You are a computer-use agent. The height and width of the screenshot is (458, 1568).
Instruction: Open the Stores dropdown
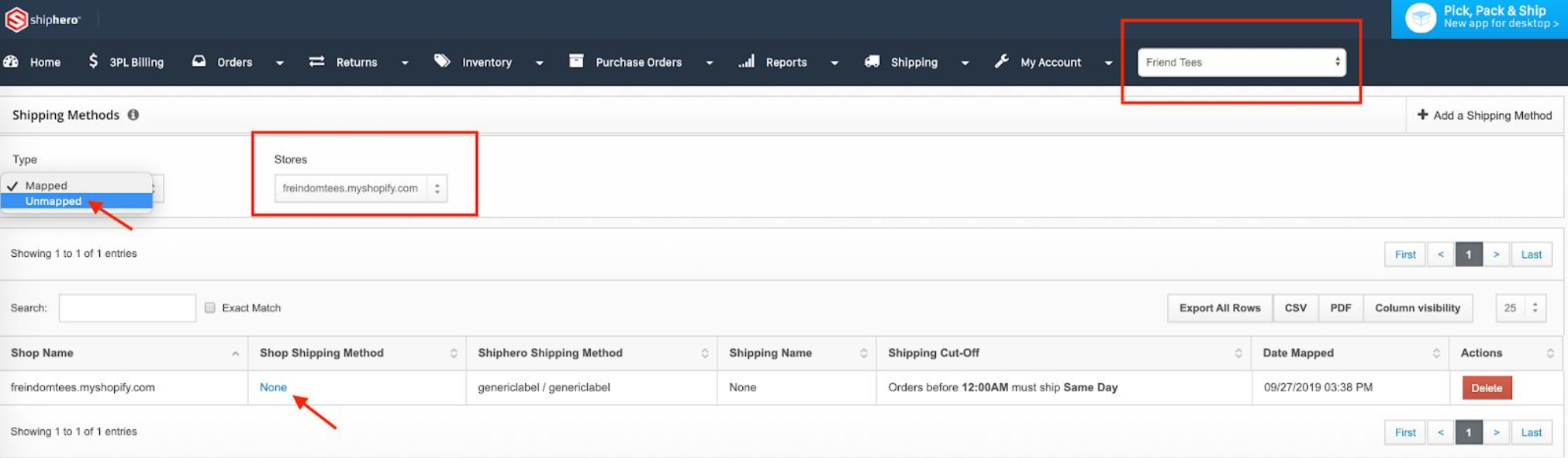361,189
